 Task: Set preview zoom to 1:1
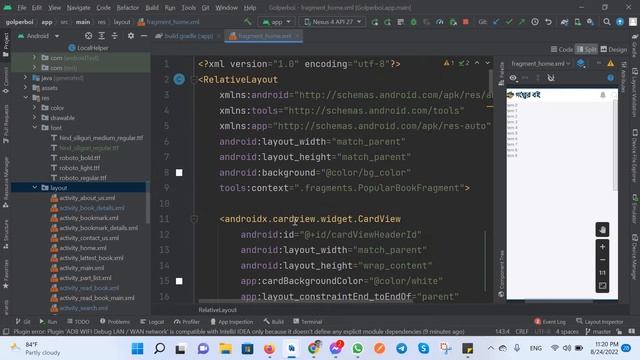tap(602, 273)
